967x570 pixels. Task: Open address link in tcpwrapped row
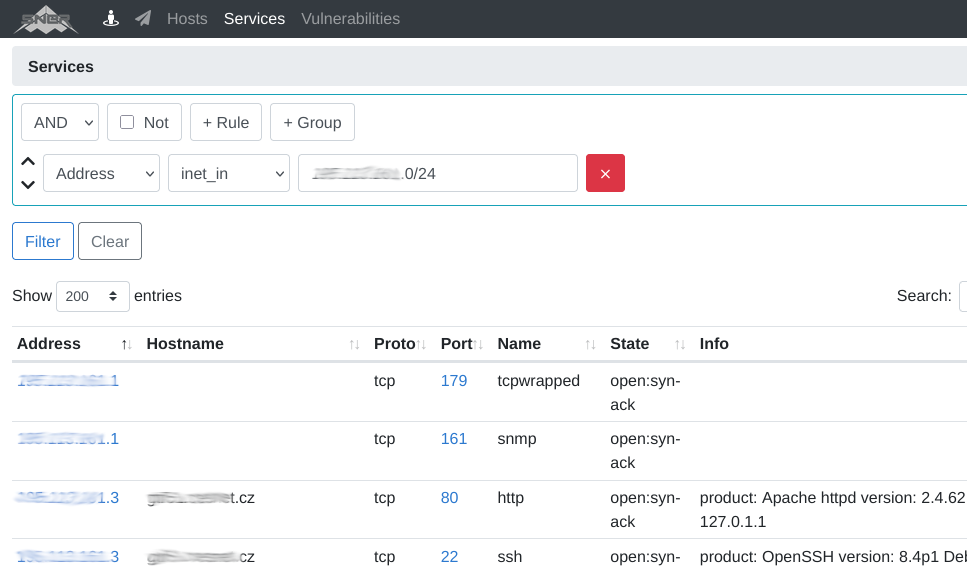coord(68,381)
